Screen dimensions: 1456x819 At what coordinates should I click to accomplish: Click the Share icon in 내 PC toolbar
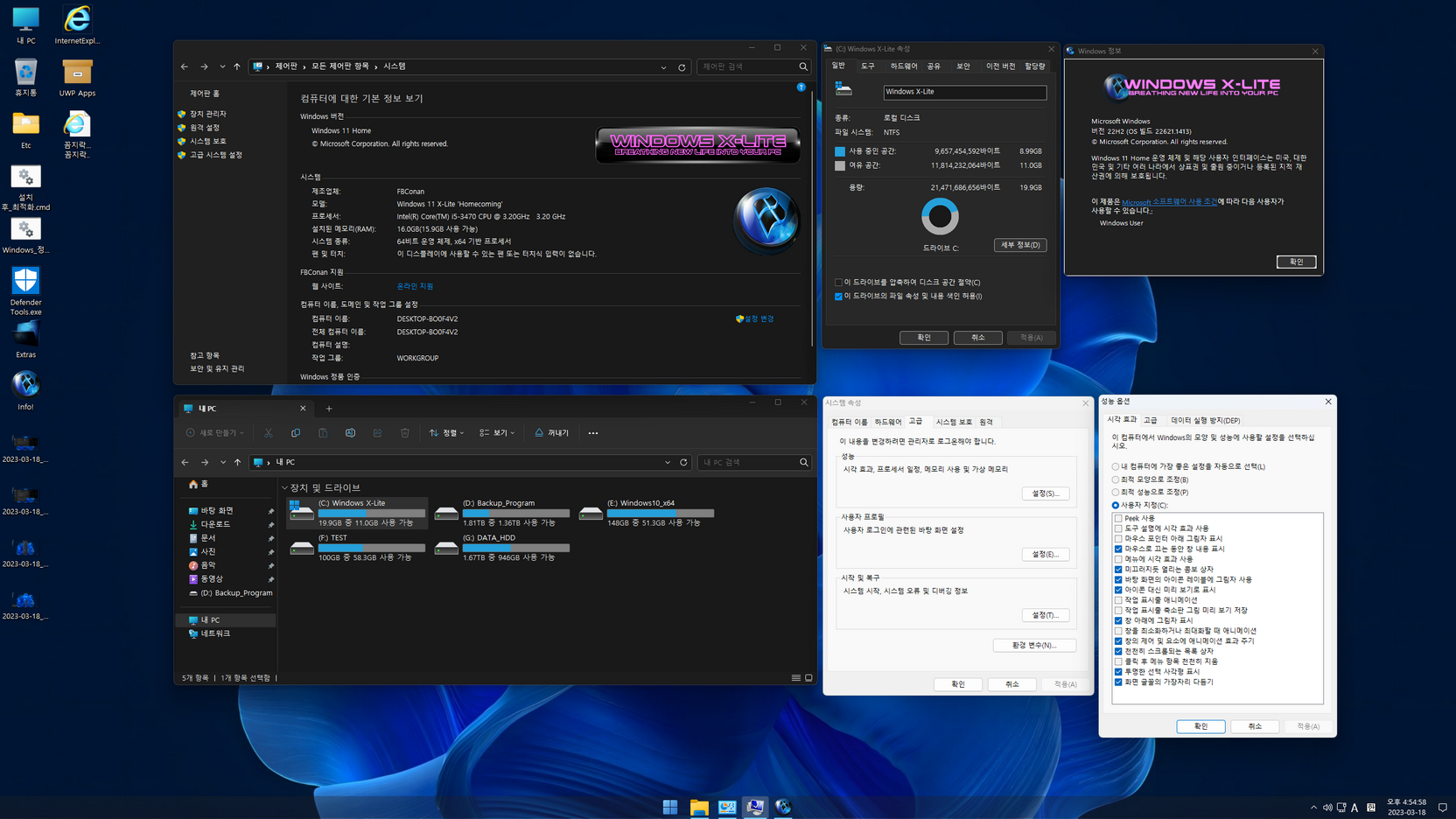[377, 433]
